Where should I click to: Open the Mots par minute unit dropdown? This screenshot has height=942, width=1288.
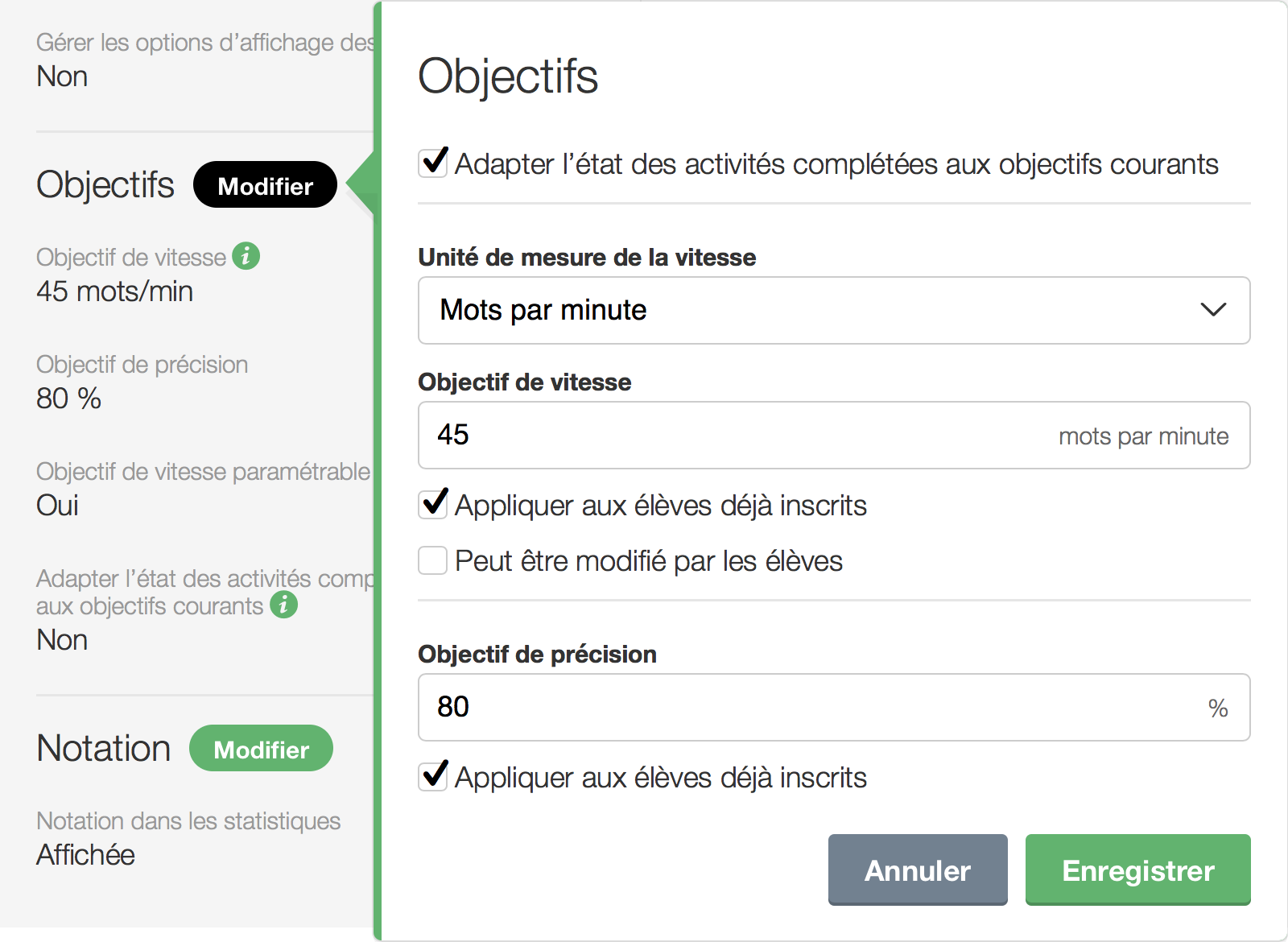[833, 310]
